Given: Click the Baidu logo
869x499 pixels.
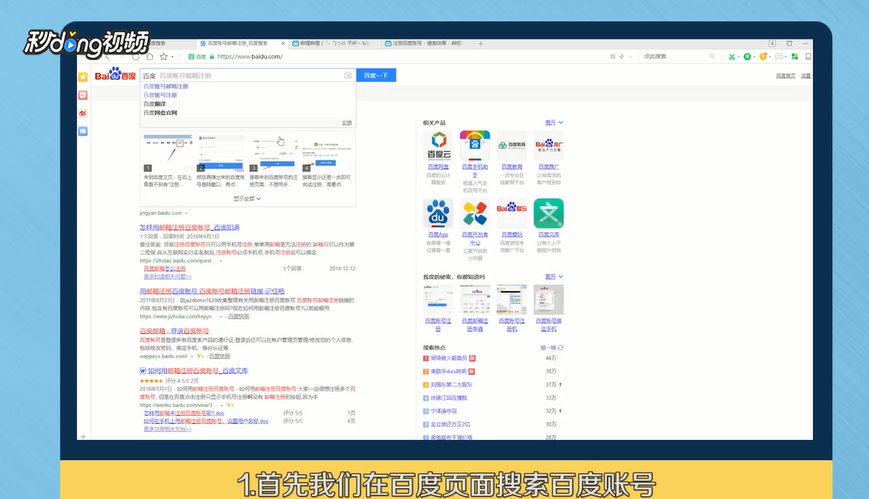Looking at the screenshot, I should [x=115, y=75].
